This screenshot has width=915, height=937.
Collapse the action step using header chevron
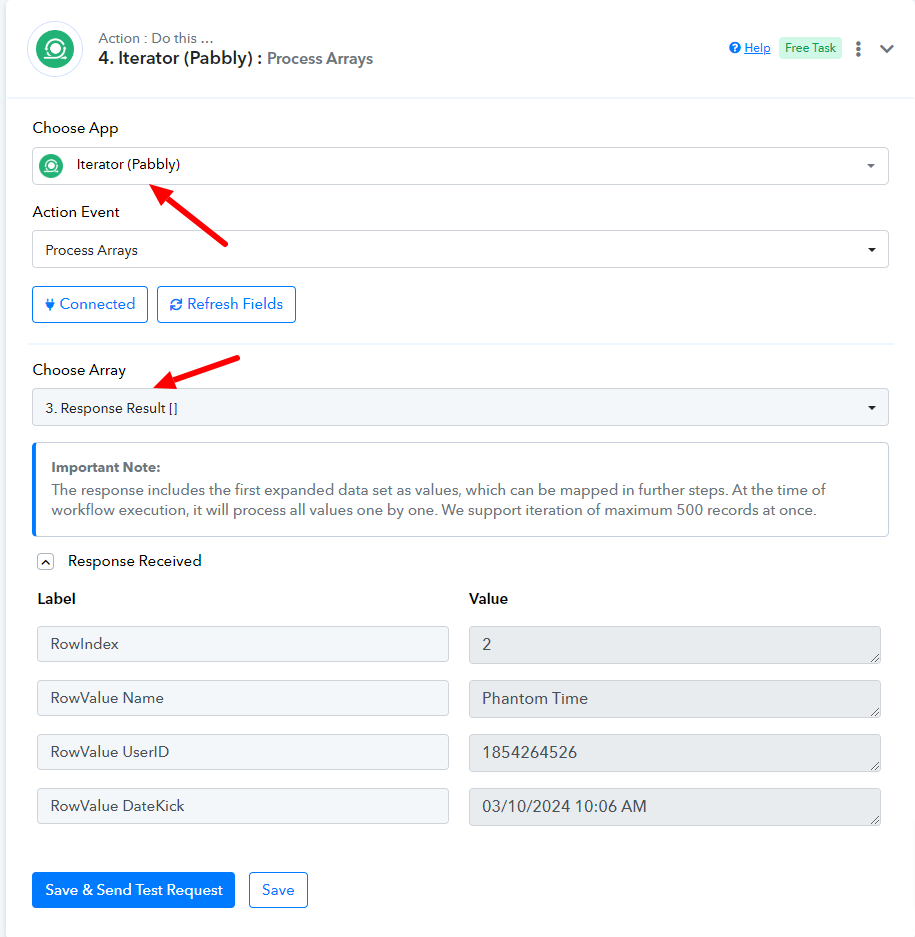click(x=887, y=48)
